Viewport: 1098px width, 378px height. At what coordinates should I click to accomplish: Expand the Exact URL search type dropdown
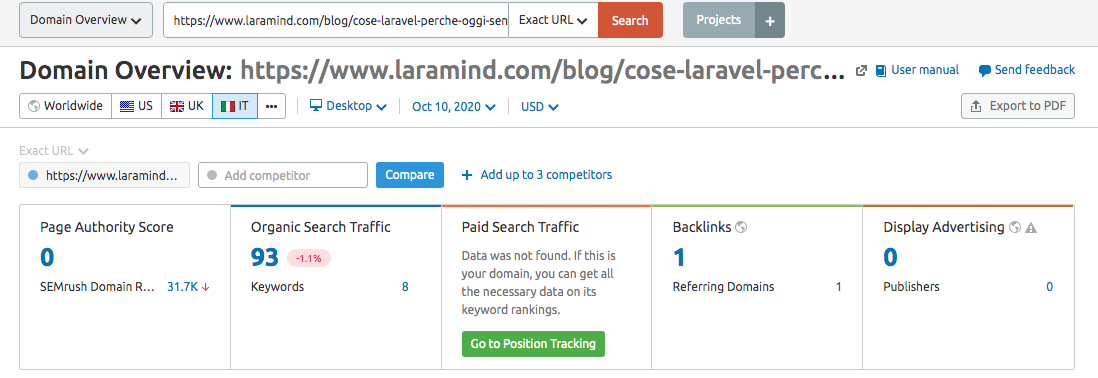point(553,20)
